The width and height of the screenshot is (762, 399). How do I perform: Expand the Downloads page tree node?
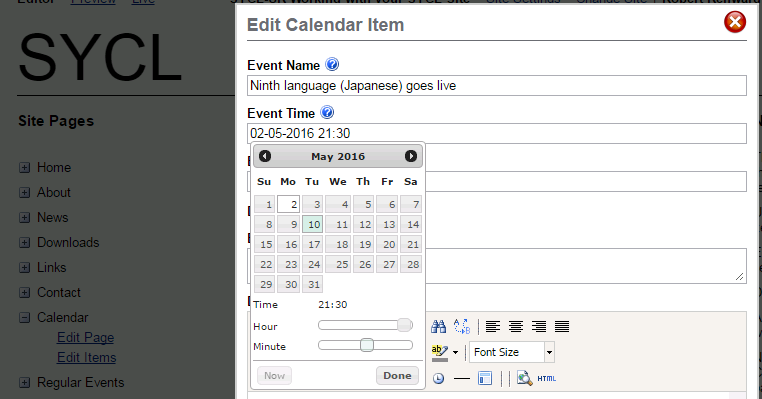(24, 243)
